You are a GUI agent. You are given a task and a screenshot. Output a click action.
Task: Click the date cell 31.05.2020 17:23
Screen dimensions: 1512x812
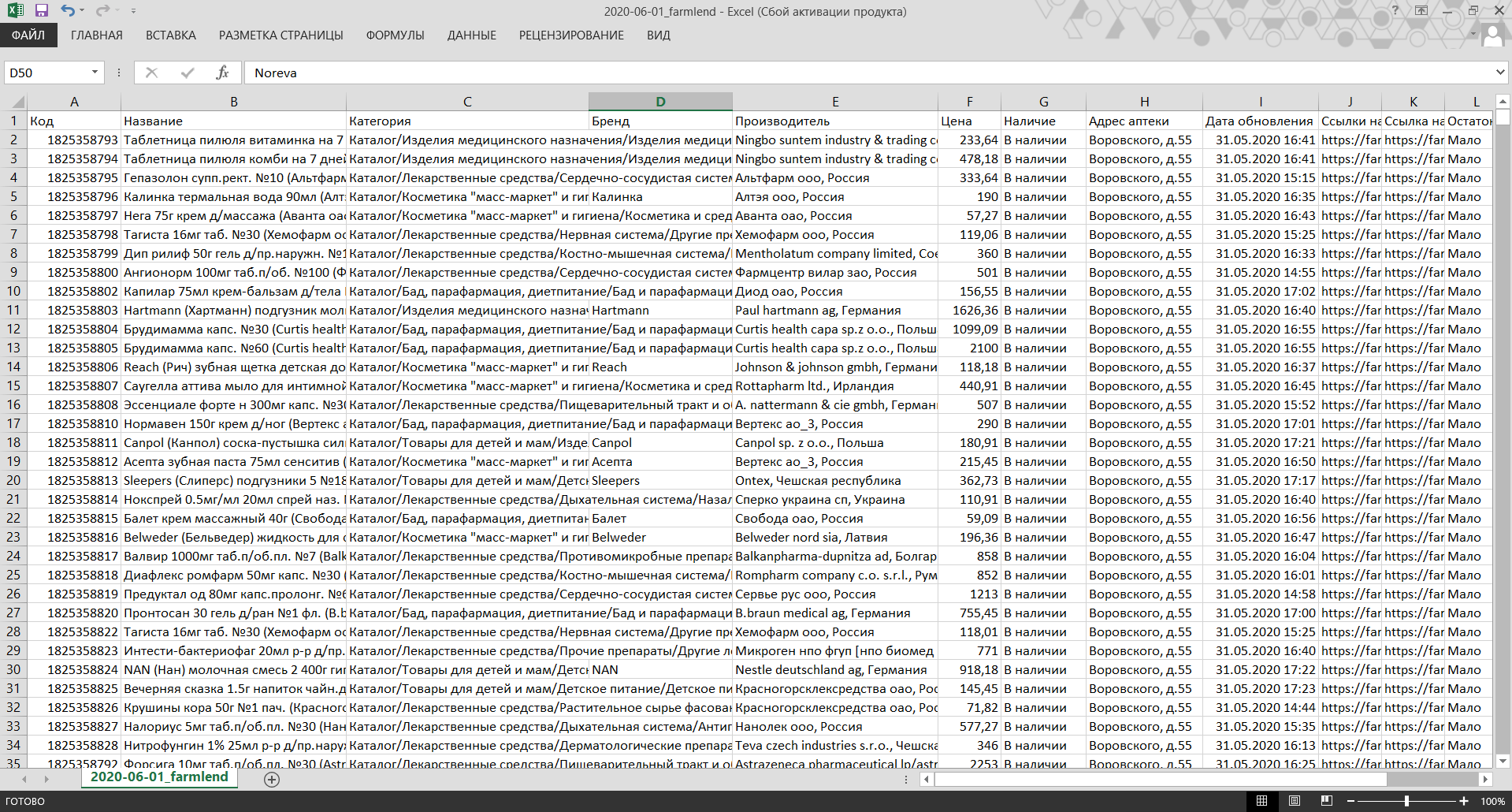[x=1260, y=688]
